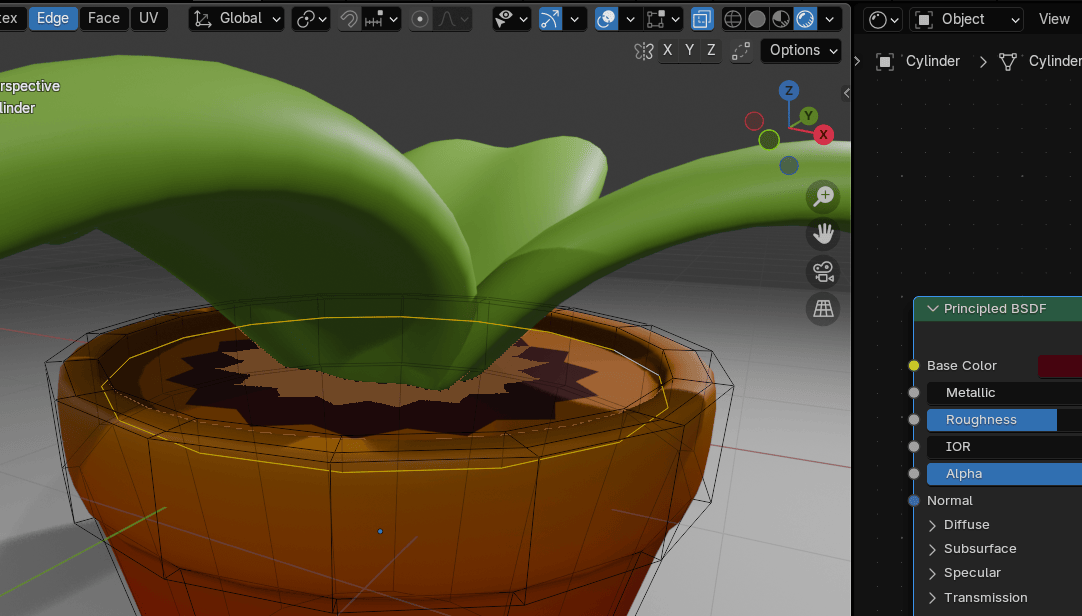Toggle X-ray mode

tap(703, 19)
